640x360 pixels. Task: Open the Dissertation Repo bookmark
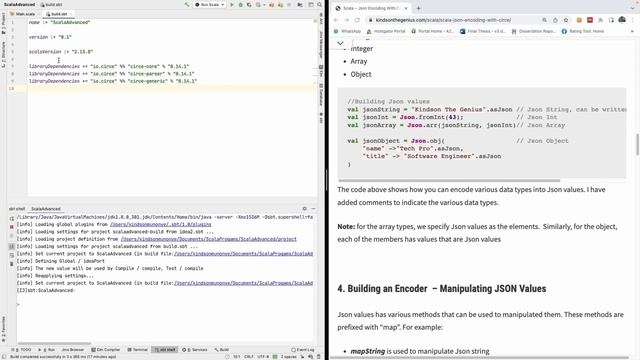pyautogui.click(x=533, y=31)
